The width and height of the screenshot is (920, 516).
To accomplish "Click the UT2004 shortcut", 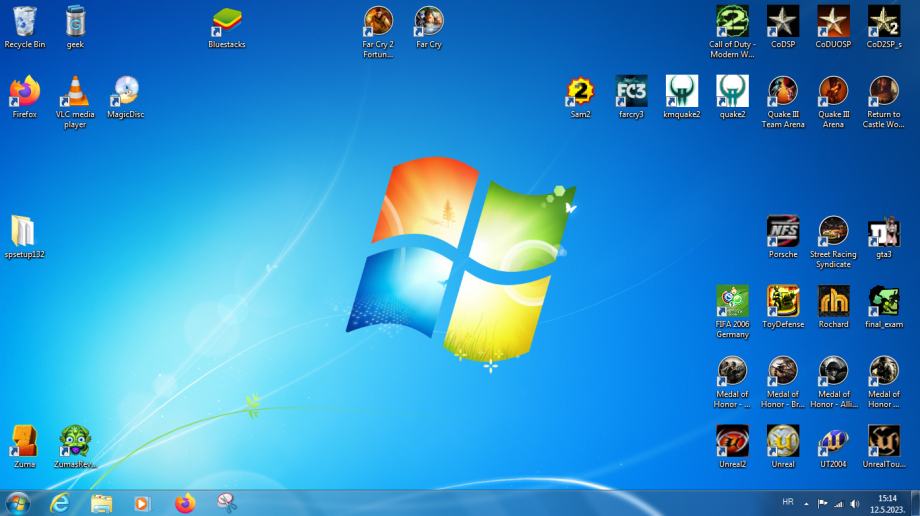I will click(833, 447).
